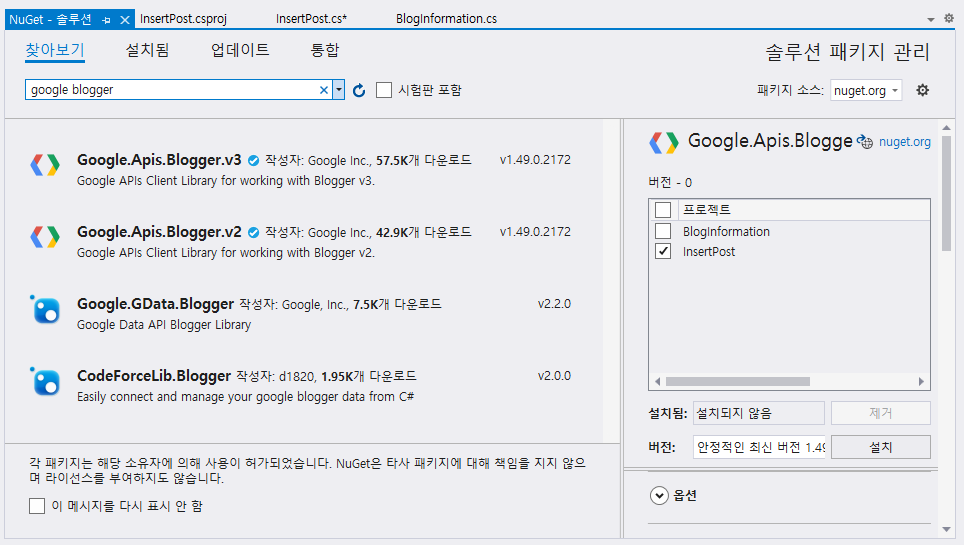The image size is (964, 545).
Task: Open the nuget.org link
Action: point(904,141)
